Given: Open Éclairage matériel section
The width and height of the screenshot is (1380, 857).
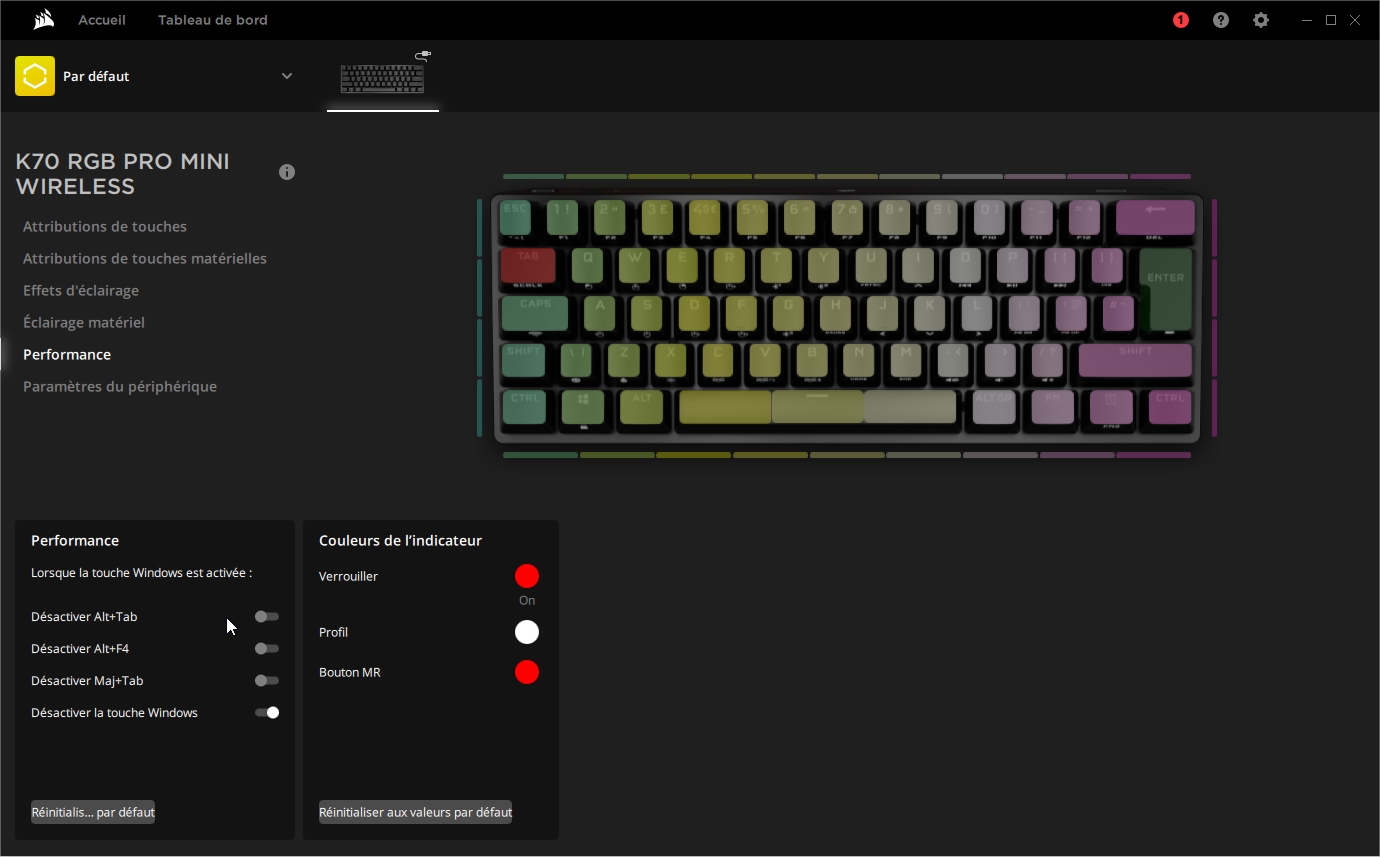Looking at the screenshot, I should pos(84,322).
